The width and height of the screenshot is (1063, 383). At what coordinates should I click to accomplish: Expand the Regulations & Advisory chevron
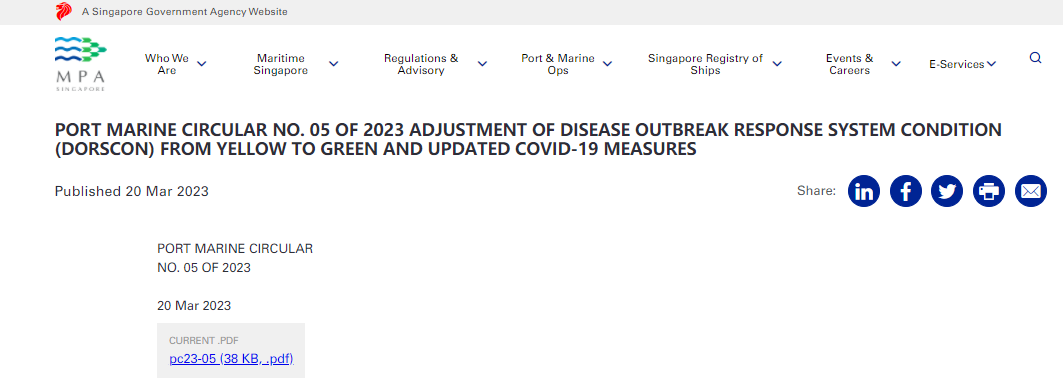pyautogui.click(x=482, y=64)
